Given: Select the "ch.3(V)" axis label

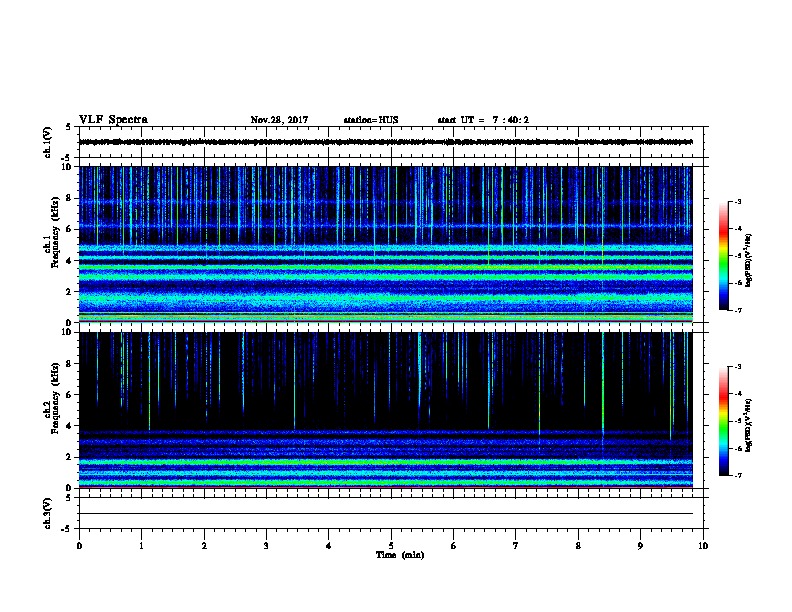Looking at the screenshot, I should point(47,513).
